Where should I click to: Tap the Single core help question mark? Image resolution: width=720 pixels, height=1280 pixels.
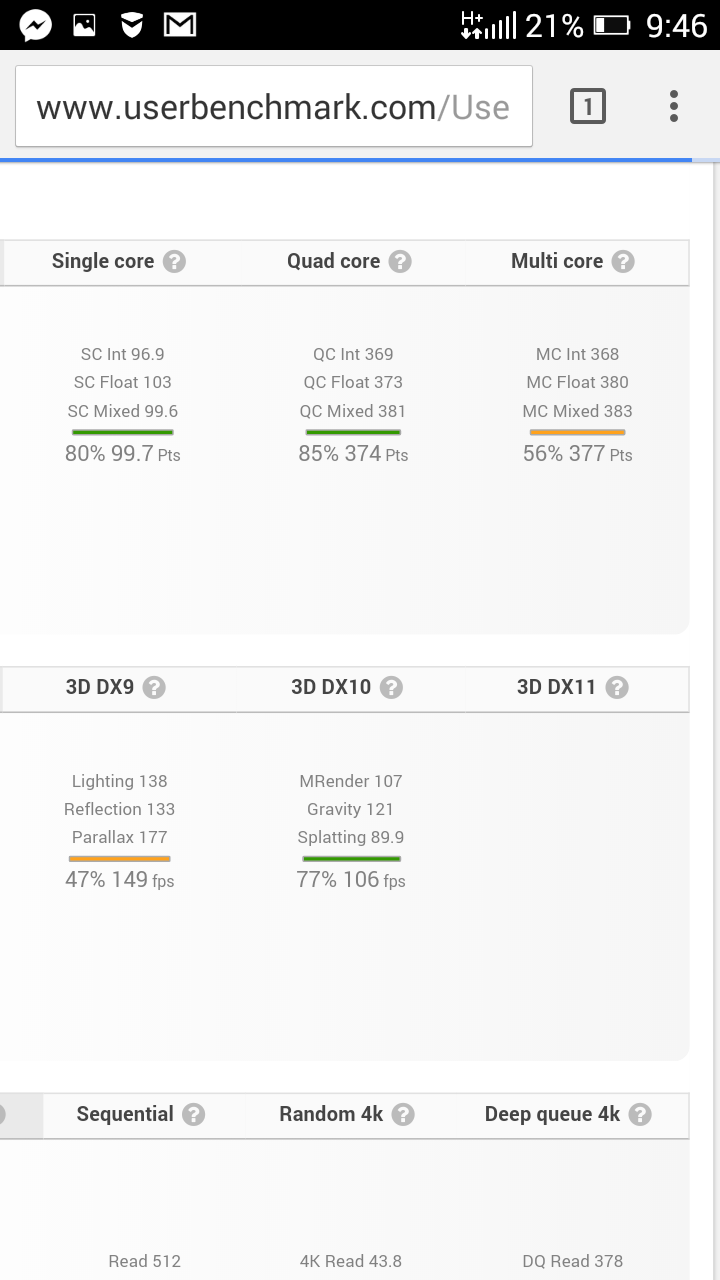tap(175, 262)
